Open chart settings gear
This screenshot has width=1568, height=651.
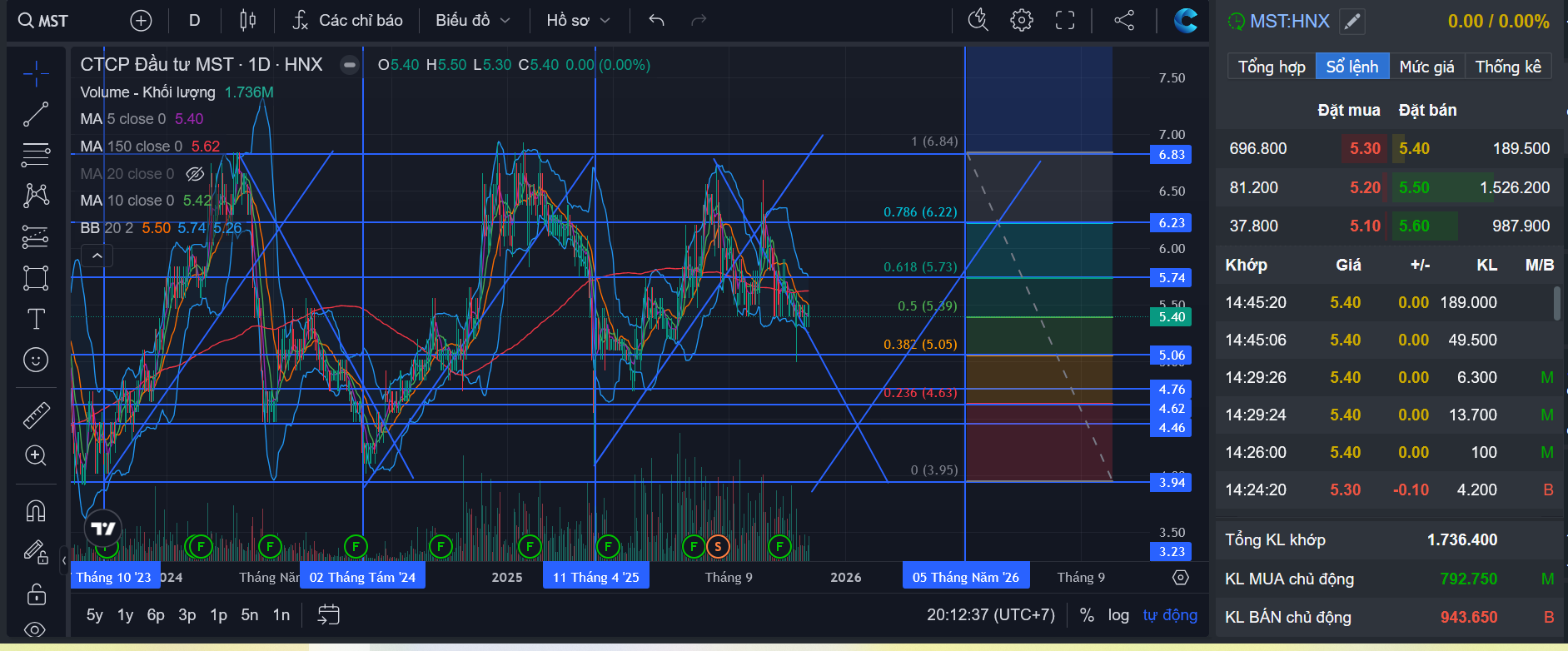click(x=1022, y=21)
